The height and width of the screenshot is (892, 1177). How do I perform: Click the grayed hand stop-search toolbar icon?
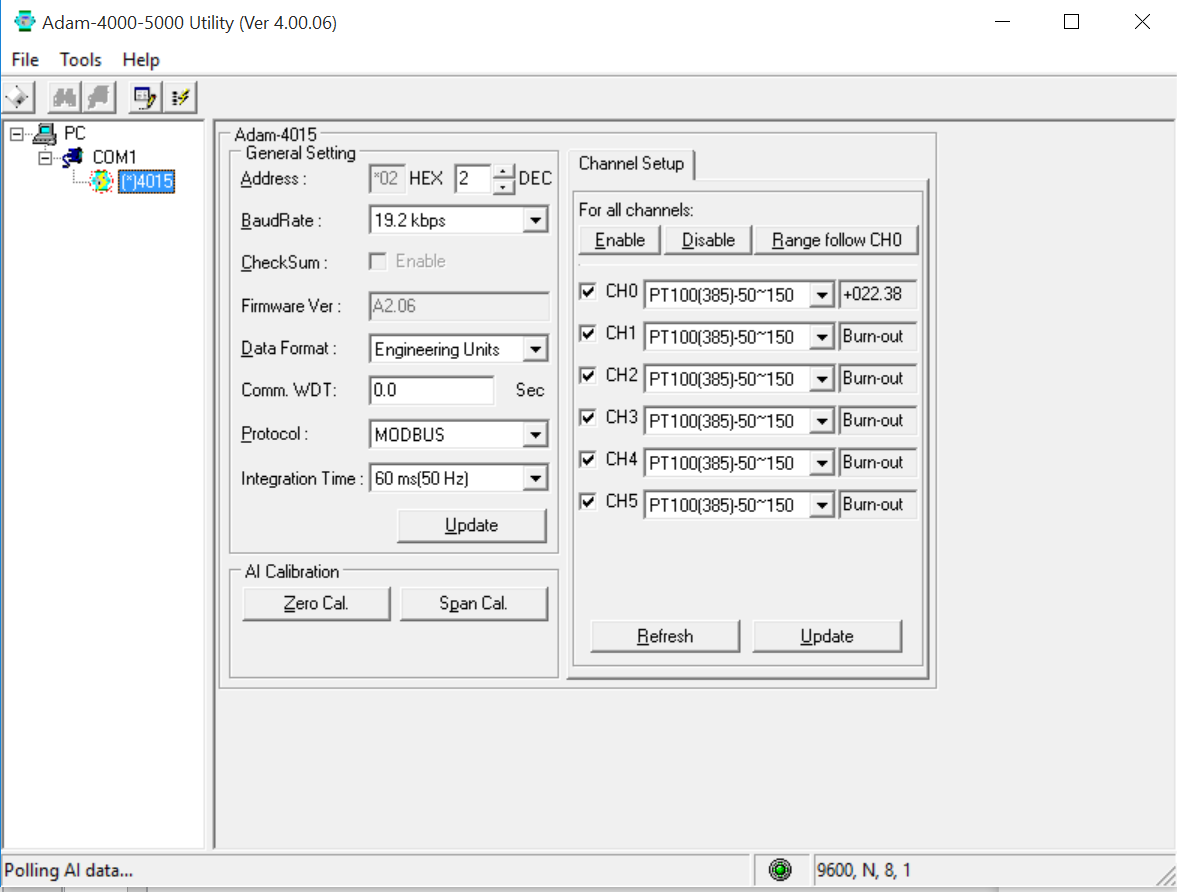point(99,97)
